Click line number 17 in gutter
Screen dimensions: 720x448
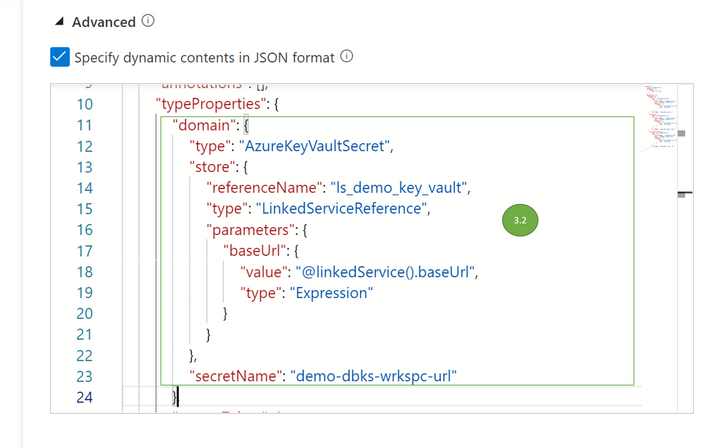coord(84,251)
